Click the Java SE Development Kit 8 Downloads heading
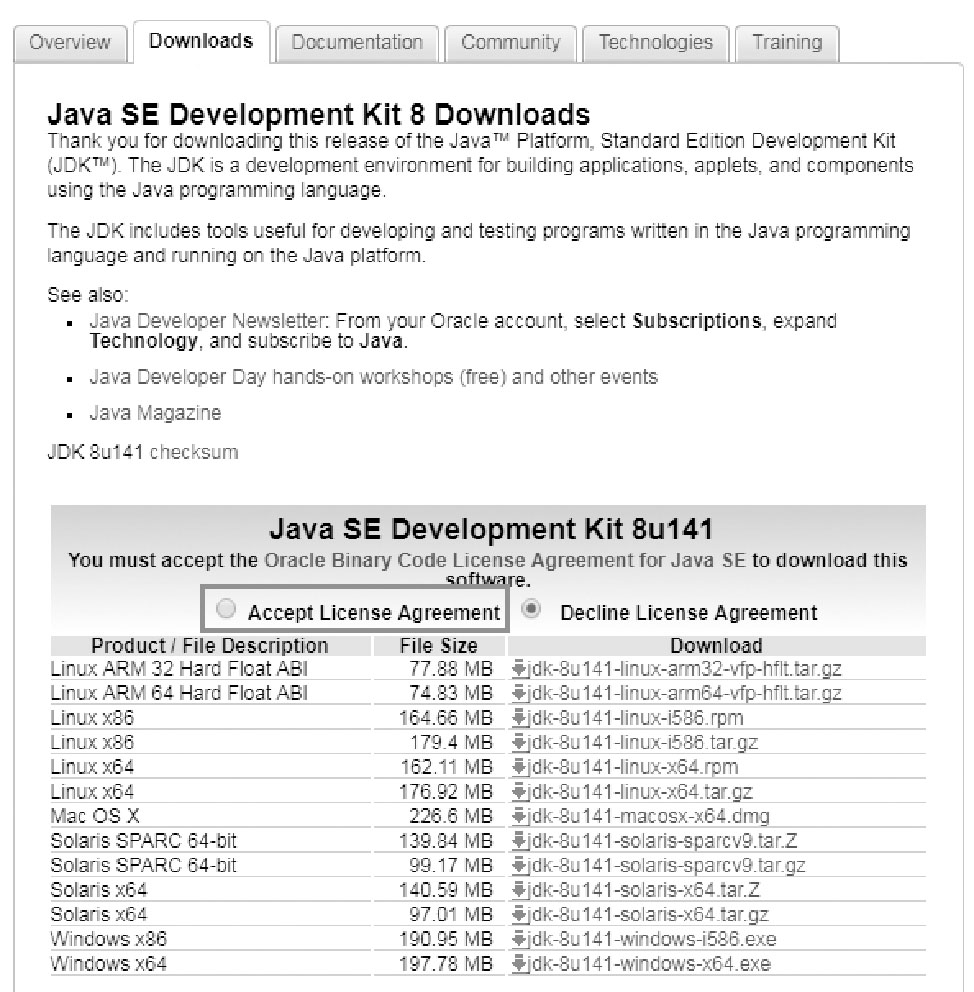This screenshot has height=992, width=974. point(319,115)
